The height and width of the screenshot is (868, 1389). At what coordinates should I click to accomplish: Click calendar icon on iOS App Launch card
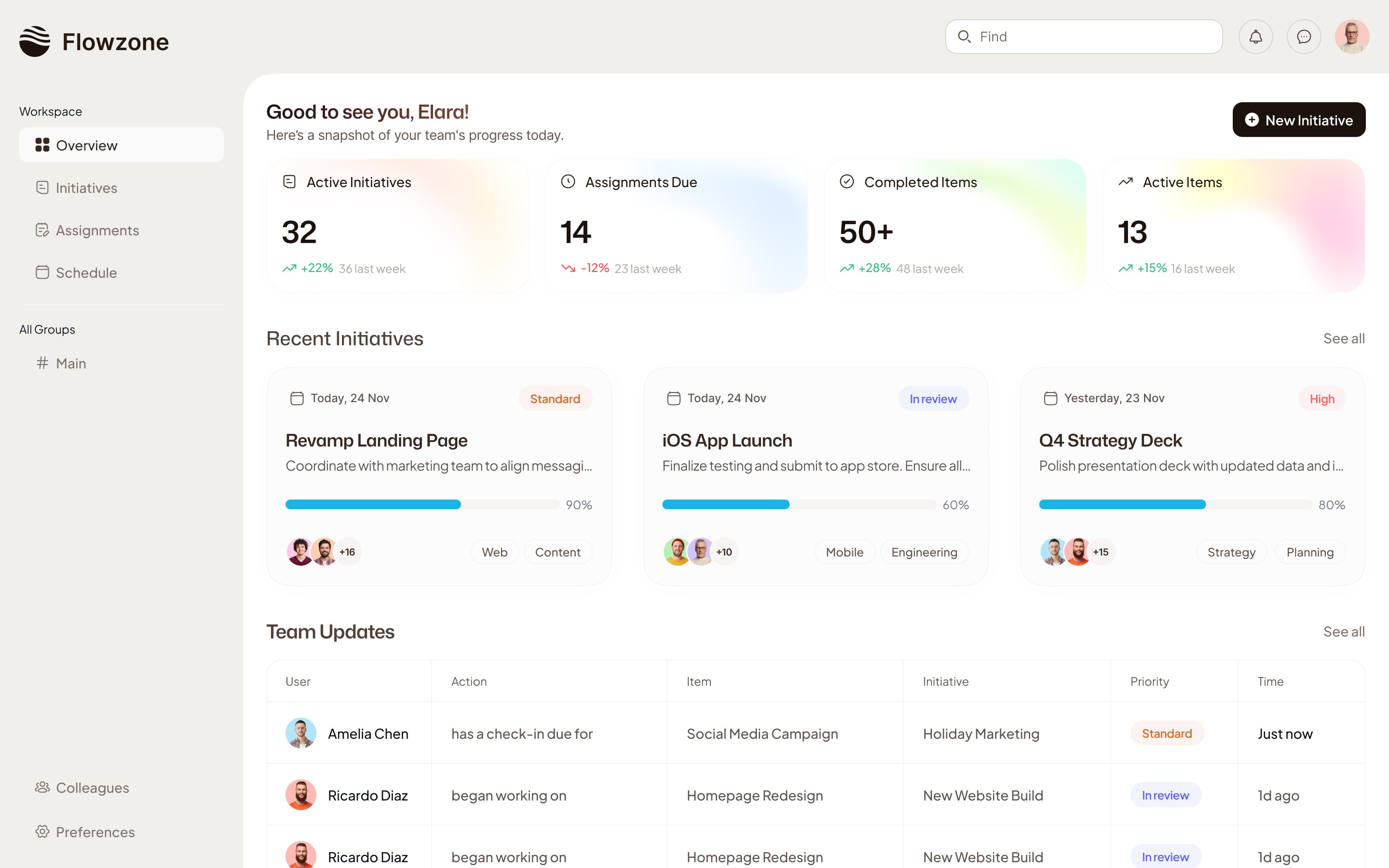click(x=673, y=398)
